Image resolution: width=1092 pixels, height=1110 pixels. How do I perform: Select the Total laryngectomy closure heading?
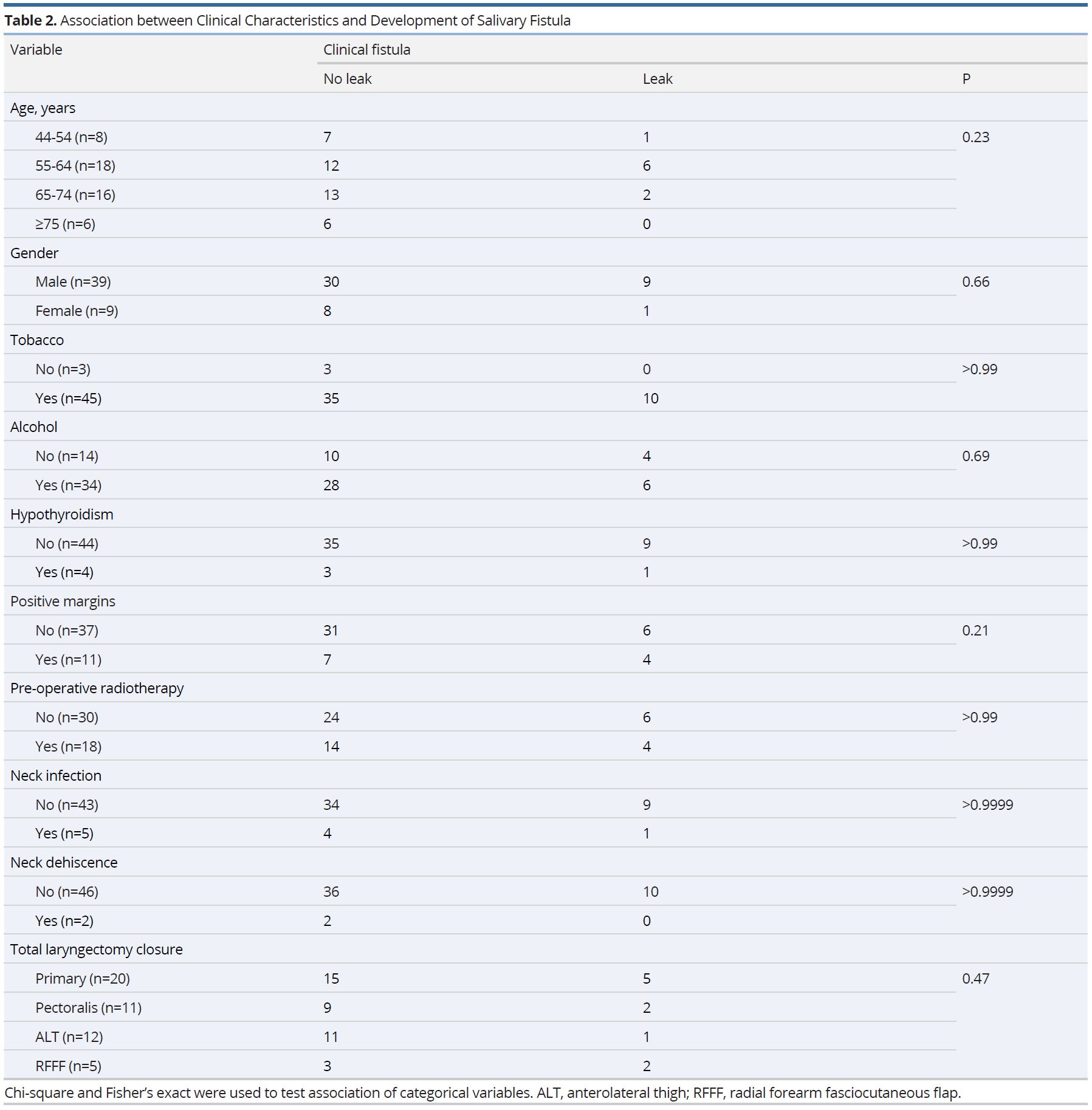click(96, 949)
